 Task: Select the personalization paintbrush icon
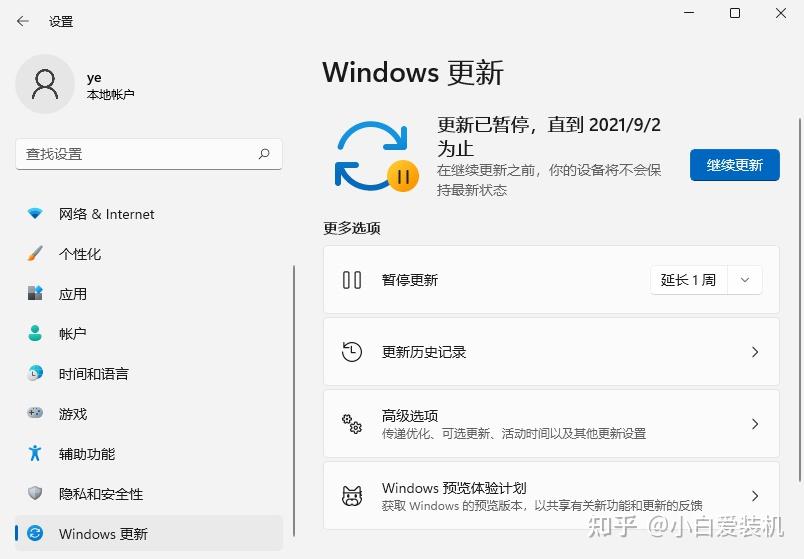point(35,253)
